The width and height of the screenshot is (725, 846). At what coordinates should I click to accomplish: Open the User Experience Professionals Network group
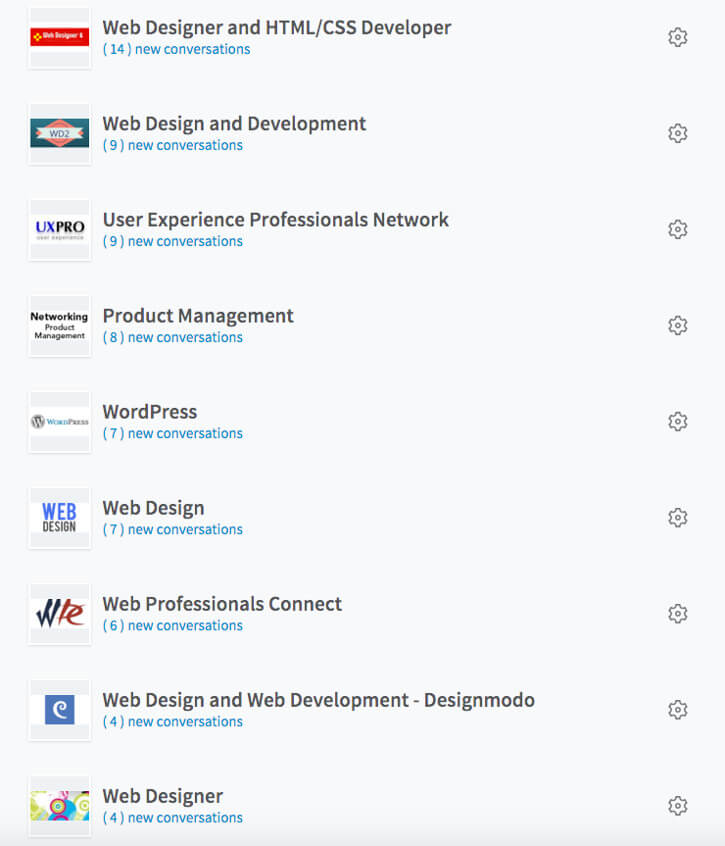[x=275, y=220]
